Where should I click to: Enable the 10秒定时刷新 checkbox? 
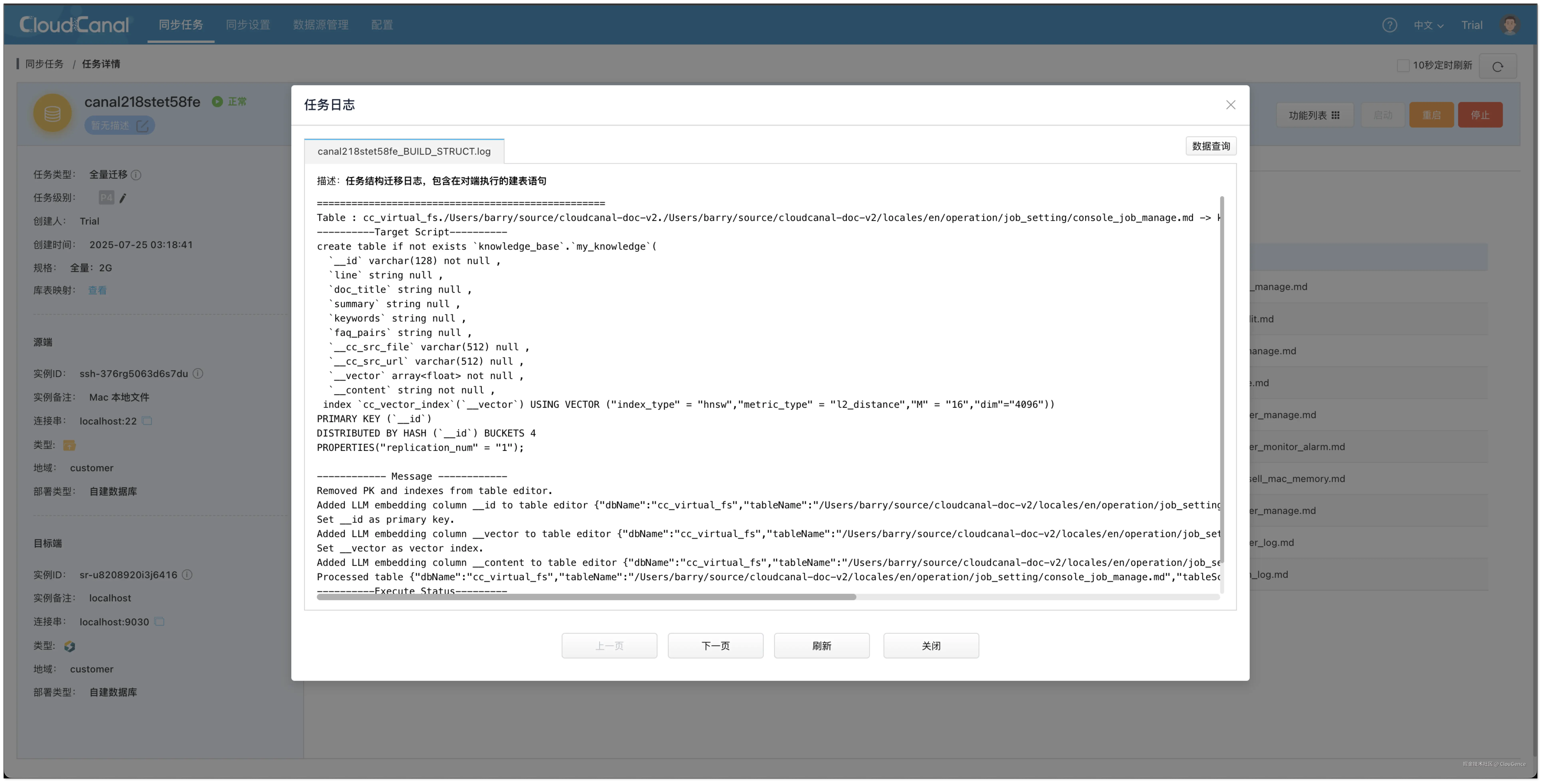(x=1403, y=65)
